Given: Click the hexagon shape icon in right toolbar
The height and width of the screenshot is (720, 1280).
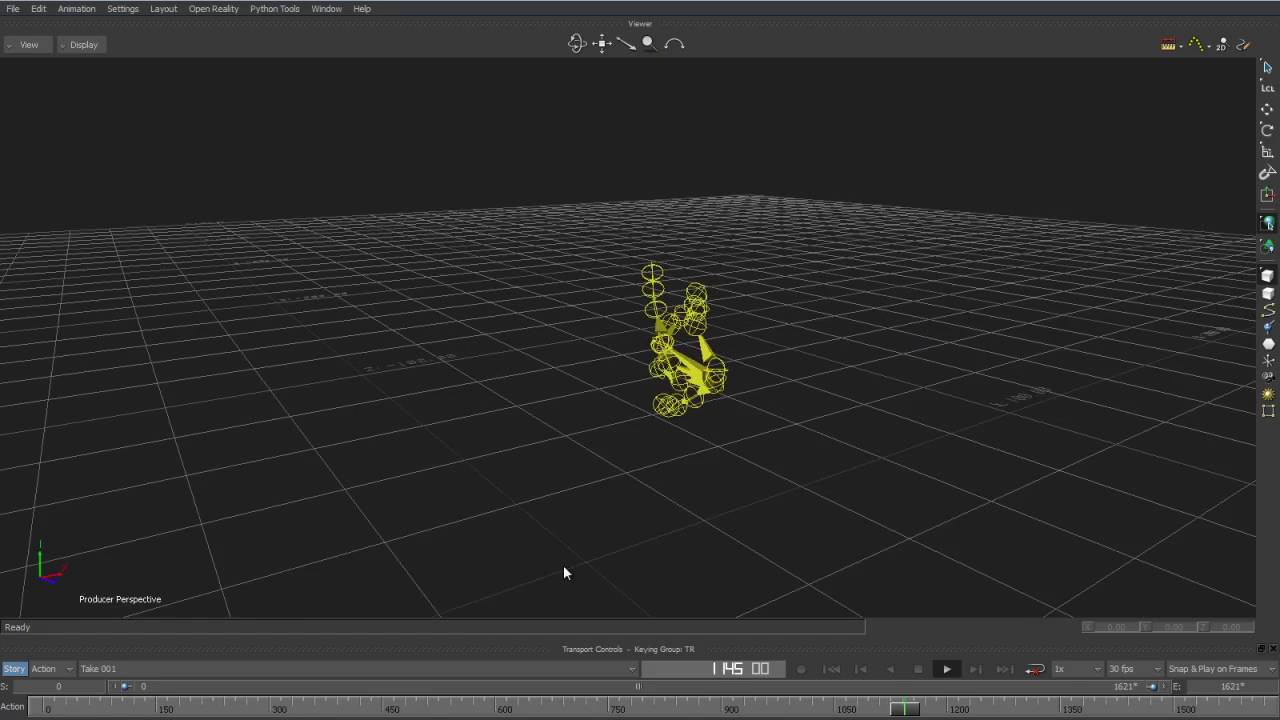Looking at the screenshot, I should (1268, 344).
